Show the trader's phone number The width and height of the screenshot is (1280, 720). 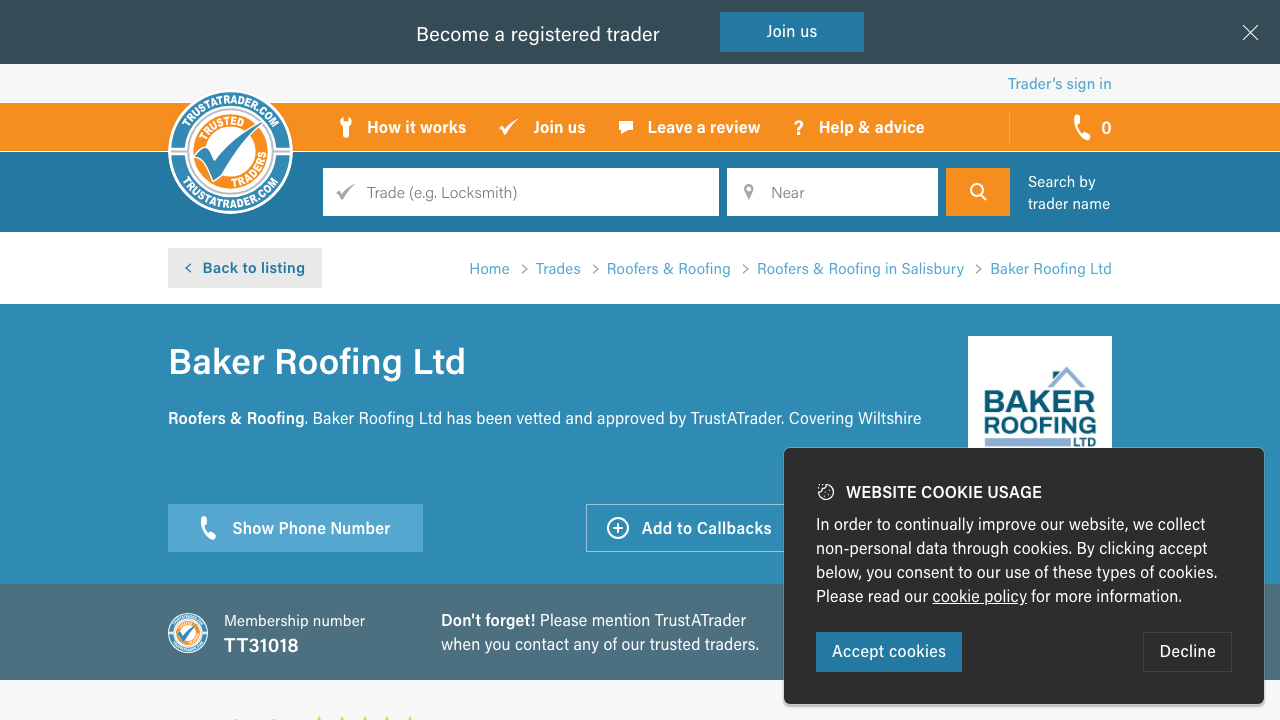295,528
